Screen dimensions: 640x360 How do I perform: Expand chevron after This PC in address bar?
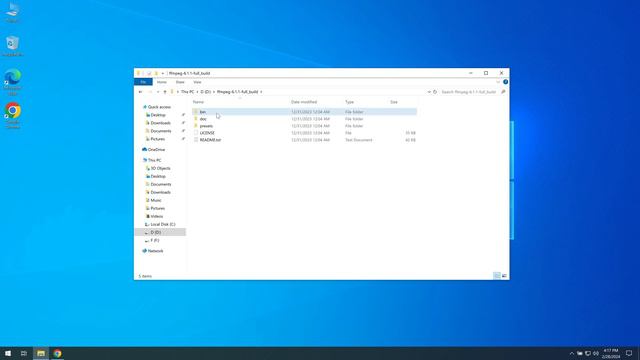(x=197, y=92)
